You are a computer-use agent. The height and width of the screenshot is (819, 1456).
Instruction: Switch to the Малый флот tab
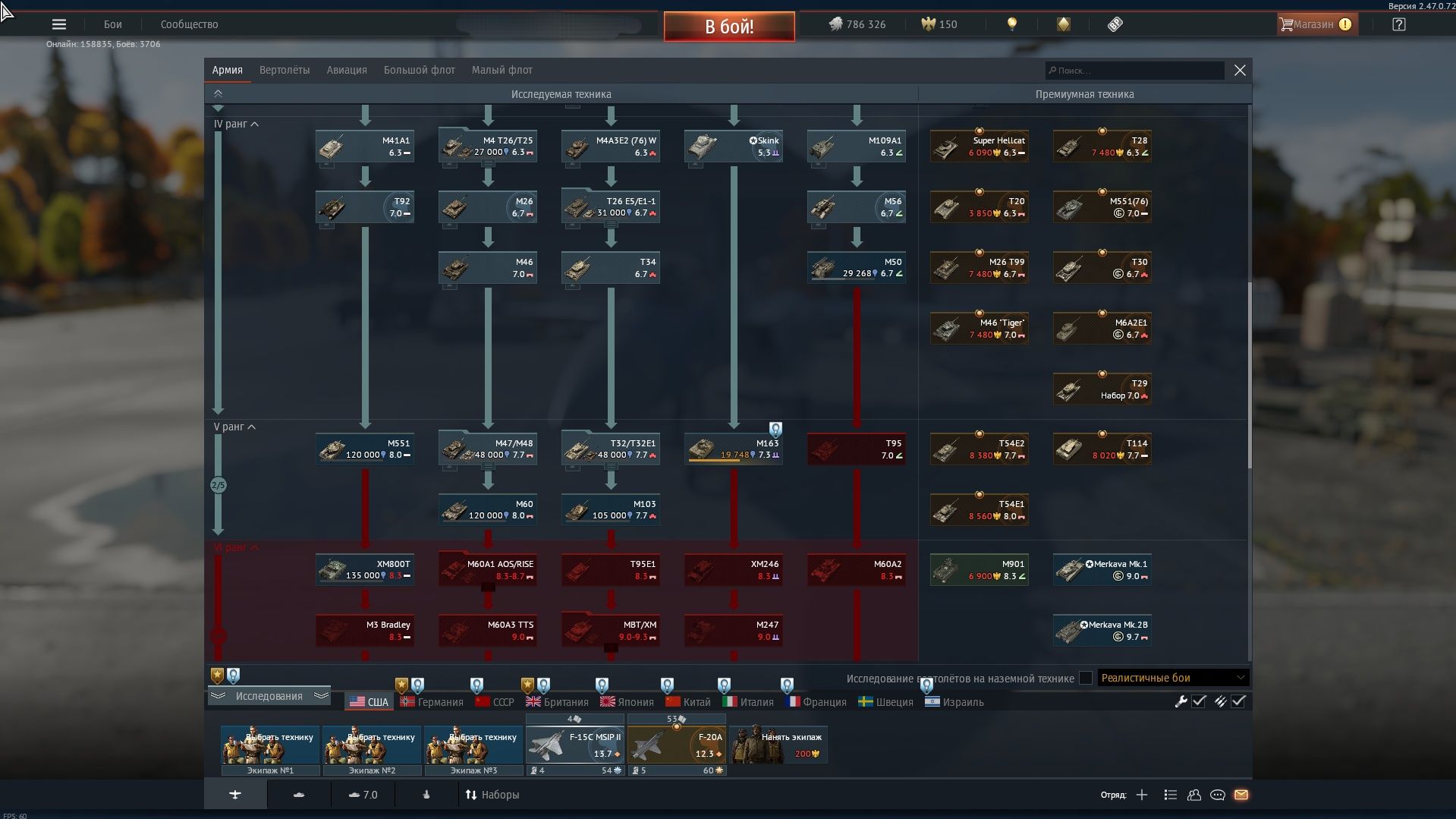pos(502,70)
